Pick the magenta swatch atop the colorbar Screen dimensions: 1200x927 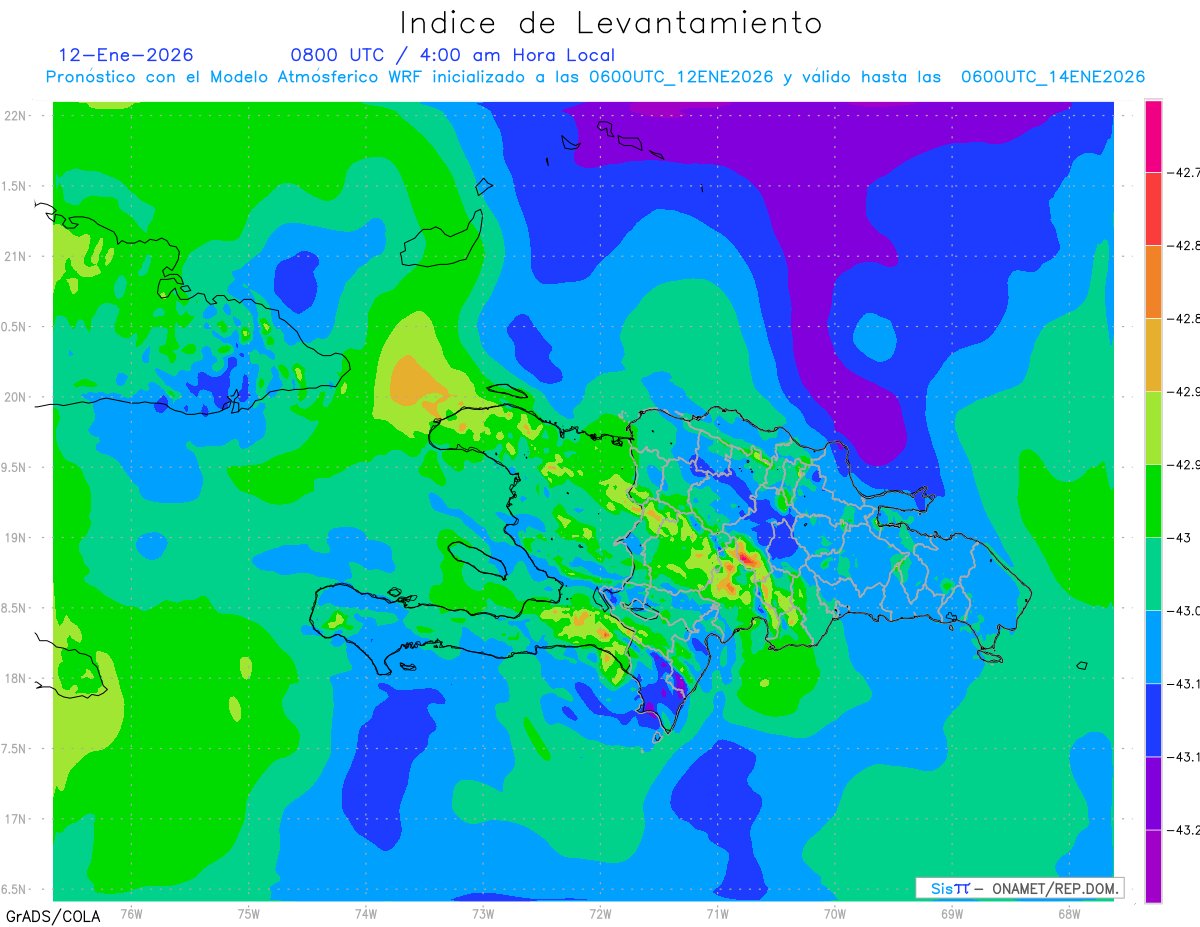[x=1153, y=136]
